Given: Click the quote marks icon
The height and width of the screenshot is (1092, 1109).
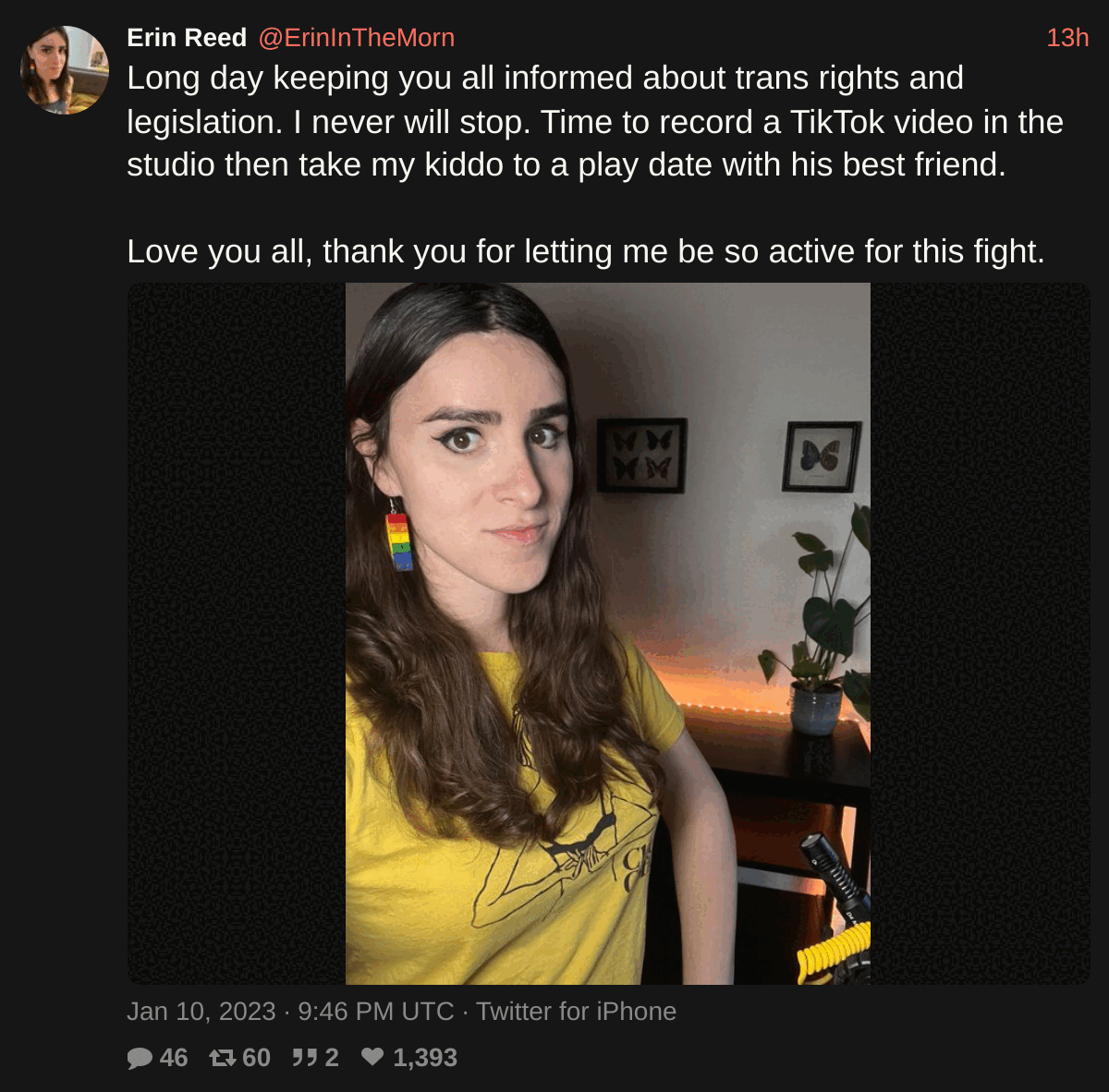Looking at the screenshot, I should [304, 1057].
